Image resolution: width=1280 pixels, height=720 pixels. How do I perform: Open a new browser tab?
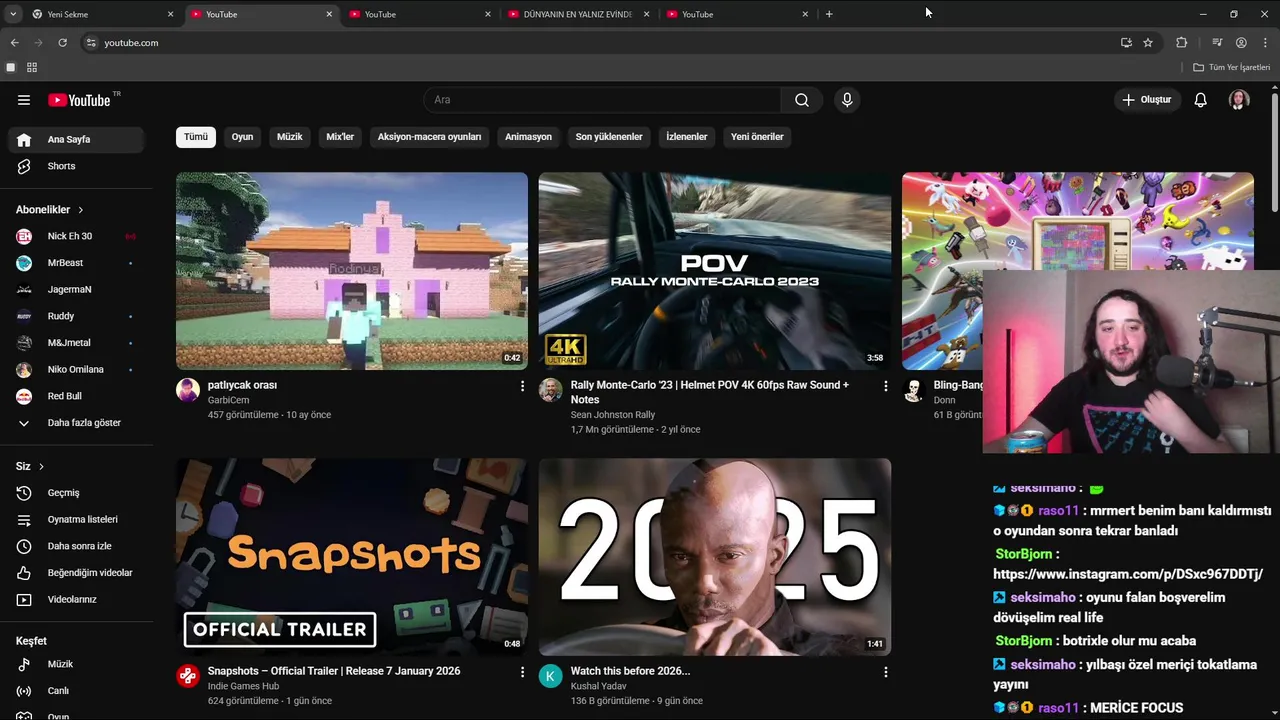coord(829,14)
